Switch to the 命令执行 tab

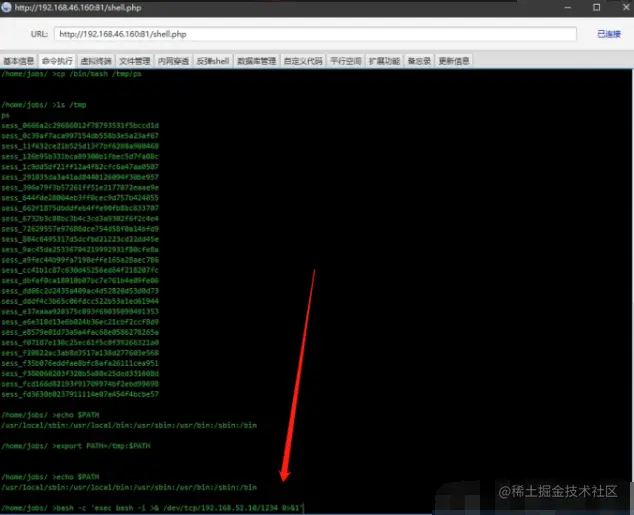pyautogui.click(x=57, y=61)
